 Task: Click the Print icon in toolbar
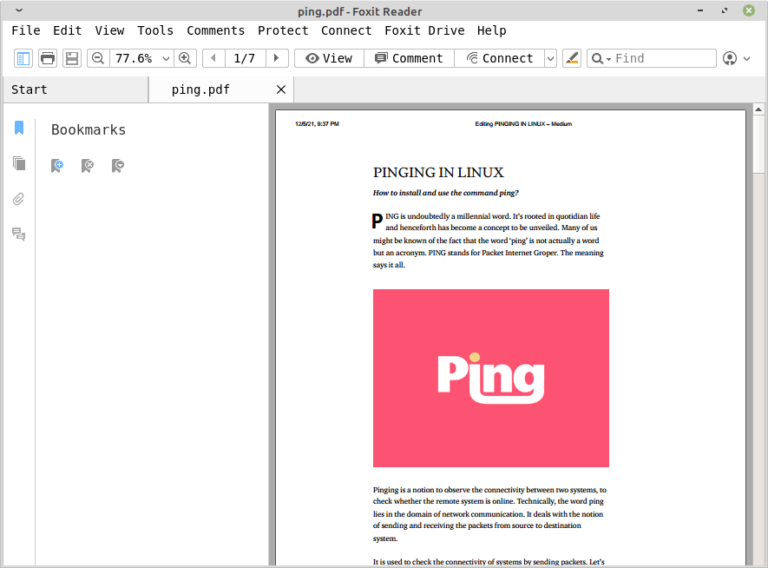click(47, 58)
